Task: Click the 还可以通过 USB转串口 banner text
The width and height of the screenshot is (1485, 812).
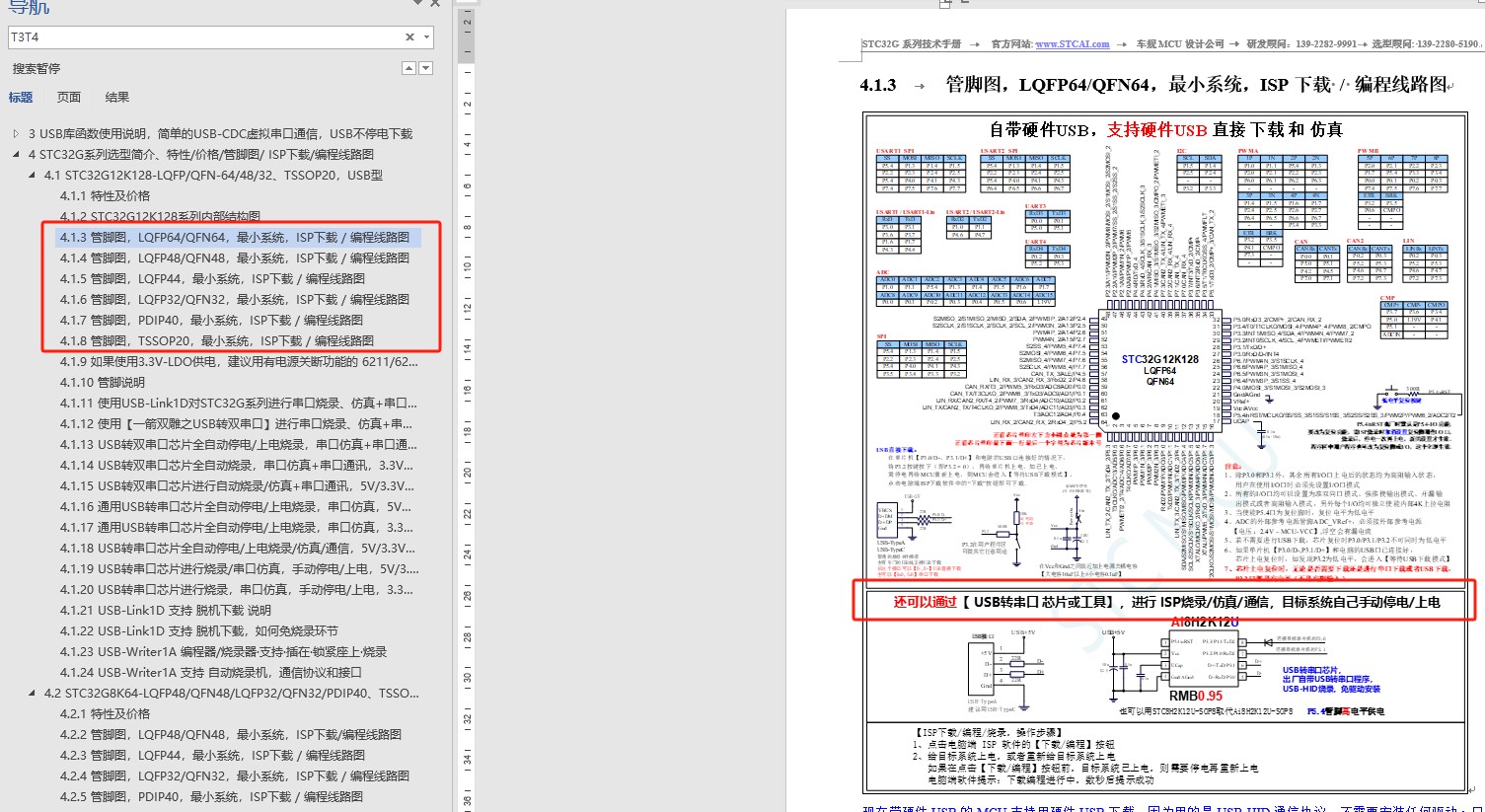Action: pyautogui.click(x=1166, y=602)
